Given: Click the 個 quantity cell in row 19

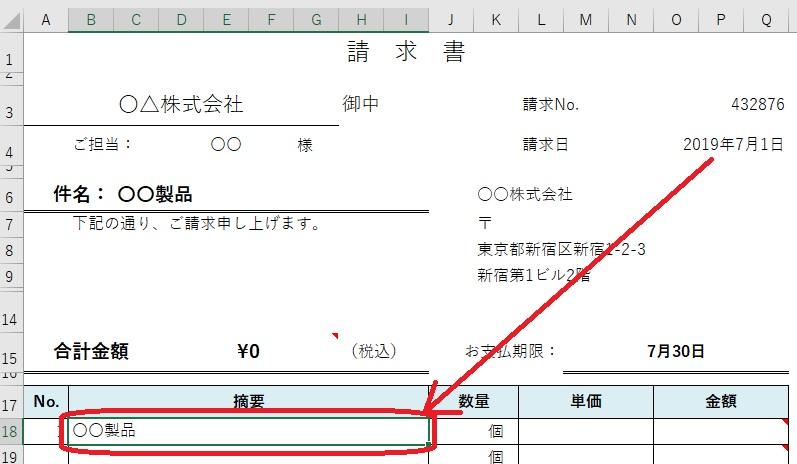Looking at the screenshot, I should (x=474, y=456).
